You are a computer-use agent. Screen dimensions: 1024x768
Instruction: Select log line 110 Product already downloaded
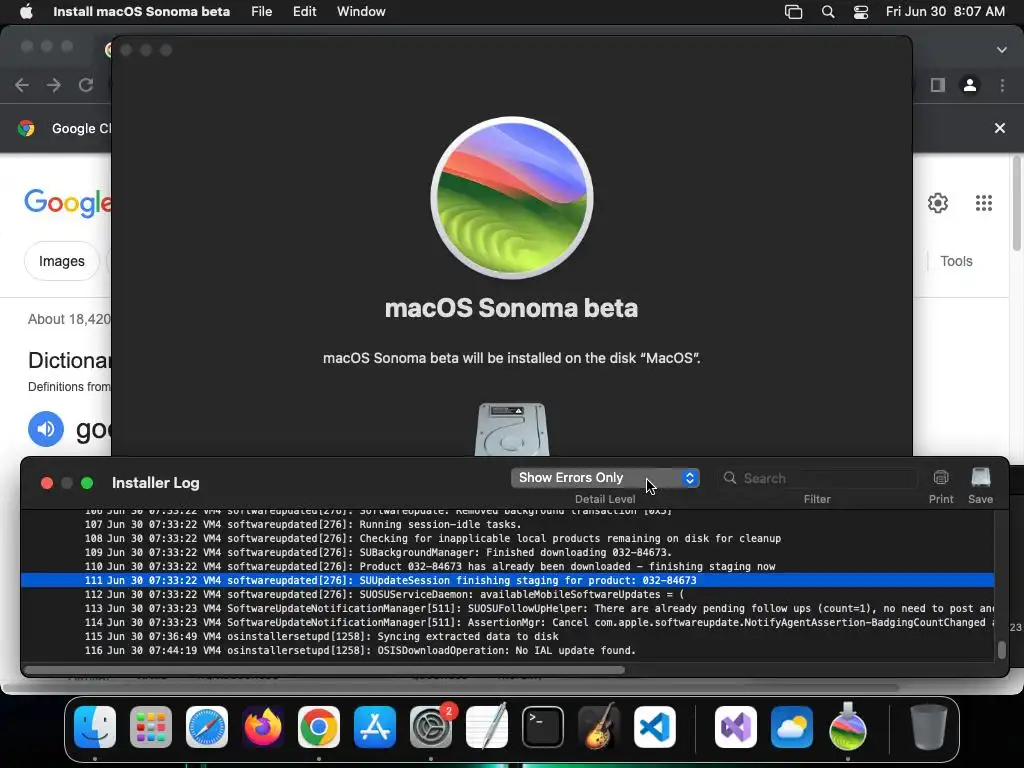pos(507,567)
